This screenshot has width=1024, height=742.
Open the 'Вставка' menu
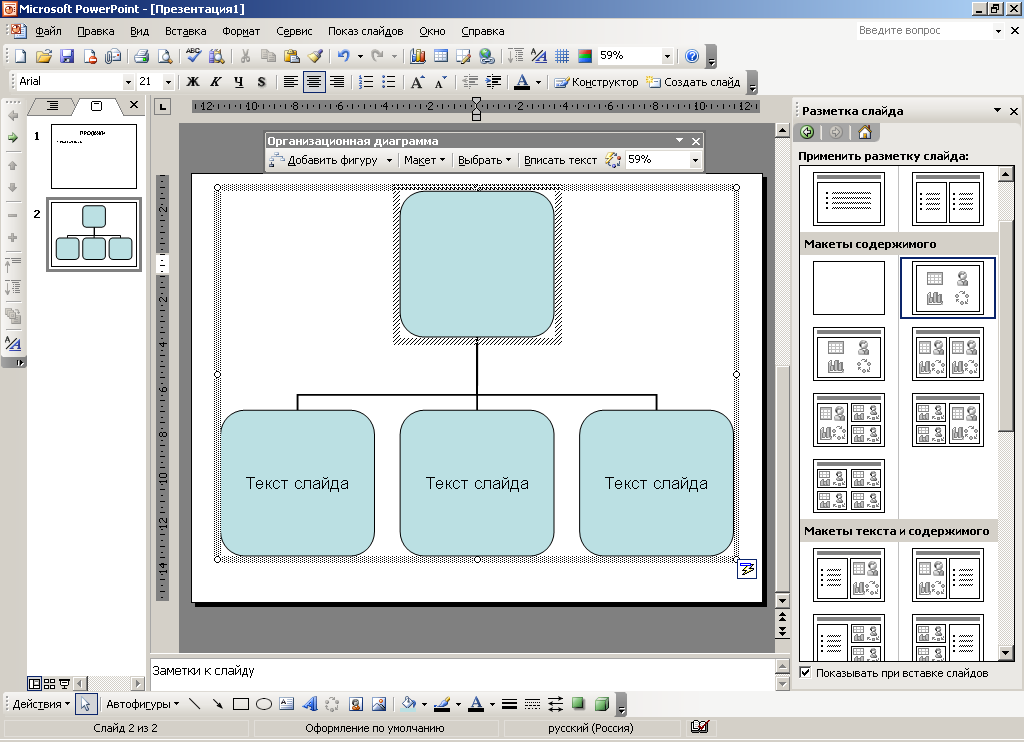pyautogui.click(x=185, y=31)
